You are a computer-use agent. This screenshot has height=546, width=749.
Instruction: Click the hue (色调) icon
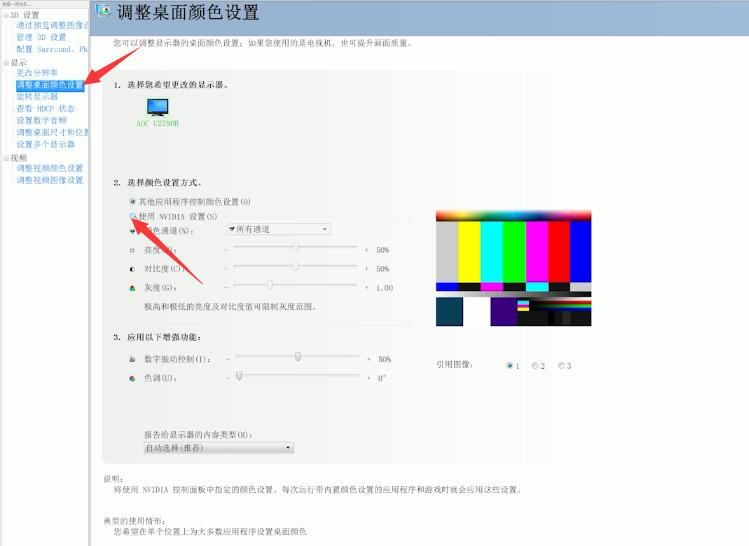132,378
